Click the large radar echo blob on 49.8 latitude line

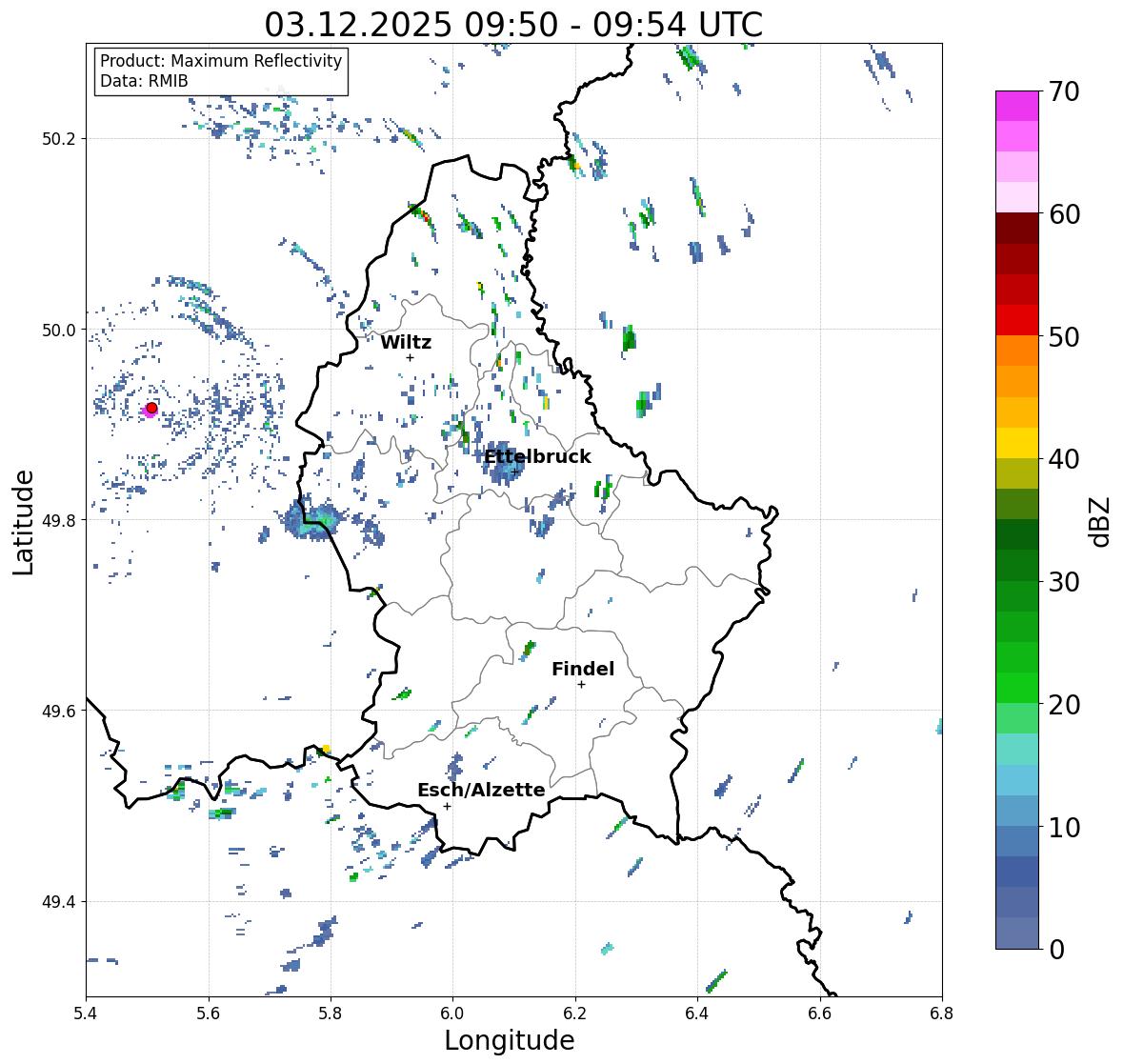[312, 520]
